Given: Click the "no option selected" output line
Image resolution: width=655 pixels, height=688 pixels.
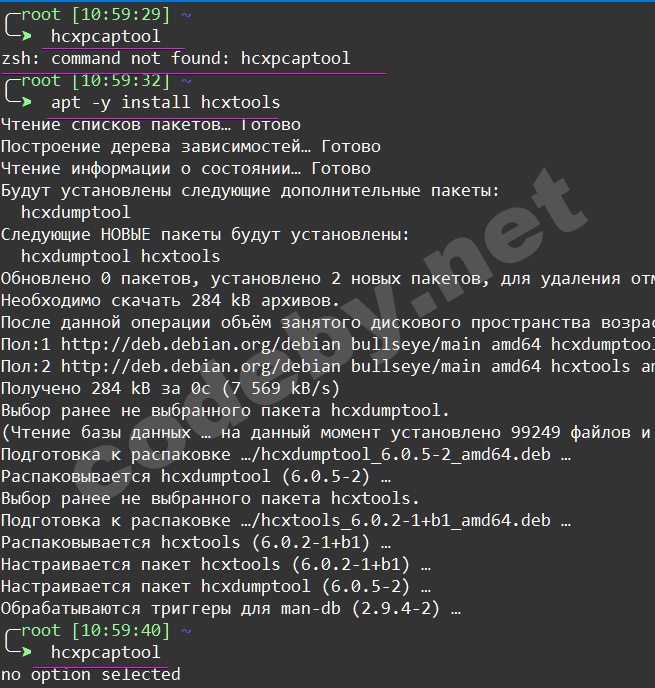Looking at the screenshot, I should pos(90,675).
